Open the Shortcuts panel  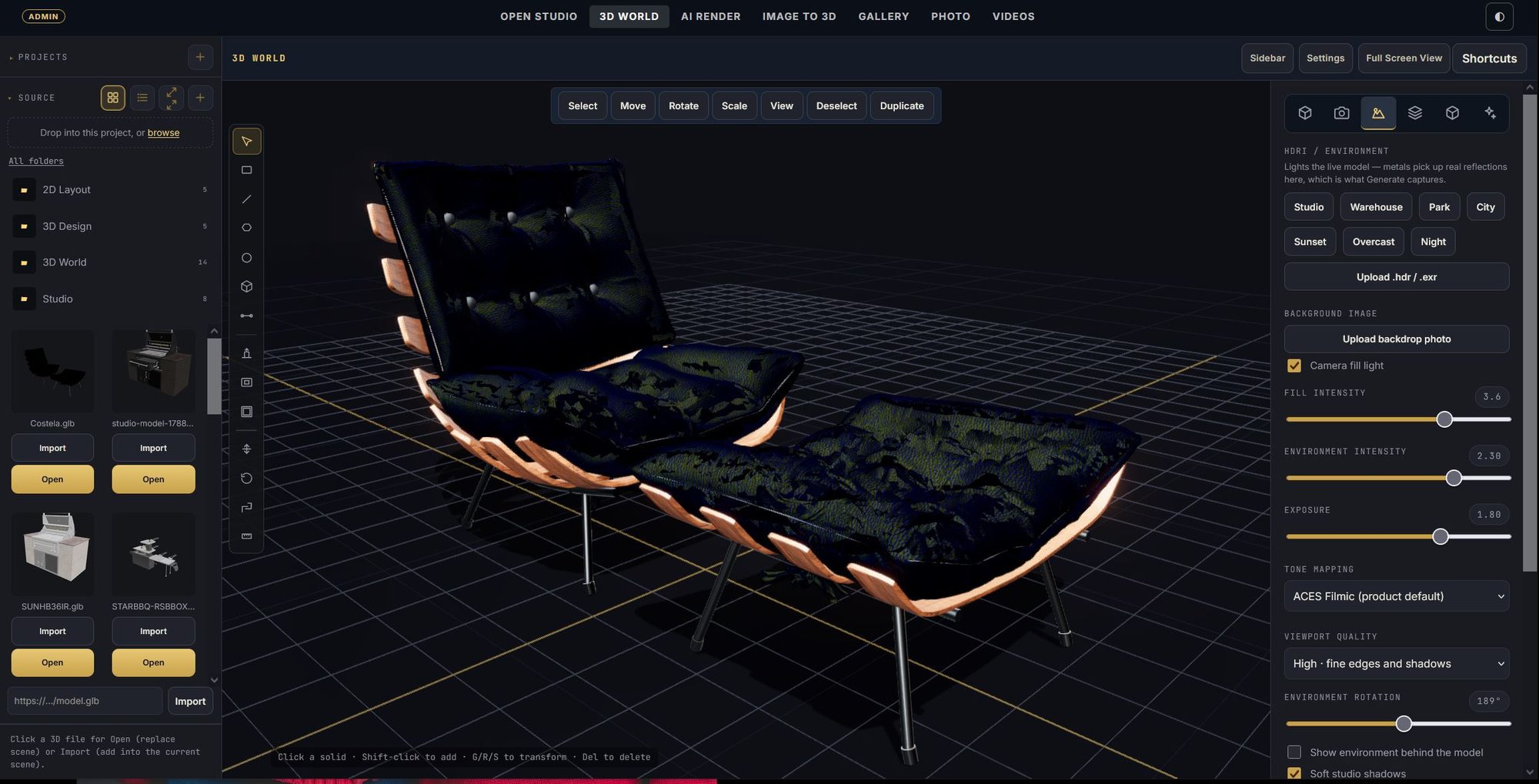click(1489, 58)
